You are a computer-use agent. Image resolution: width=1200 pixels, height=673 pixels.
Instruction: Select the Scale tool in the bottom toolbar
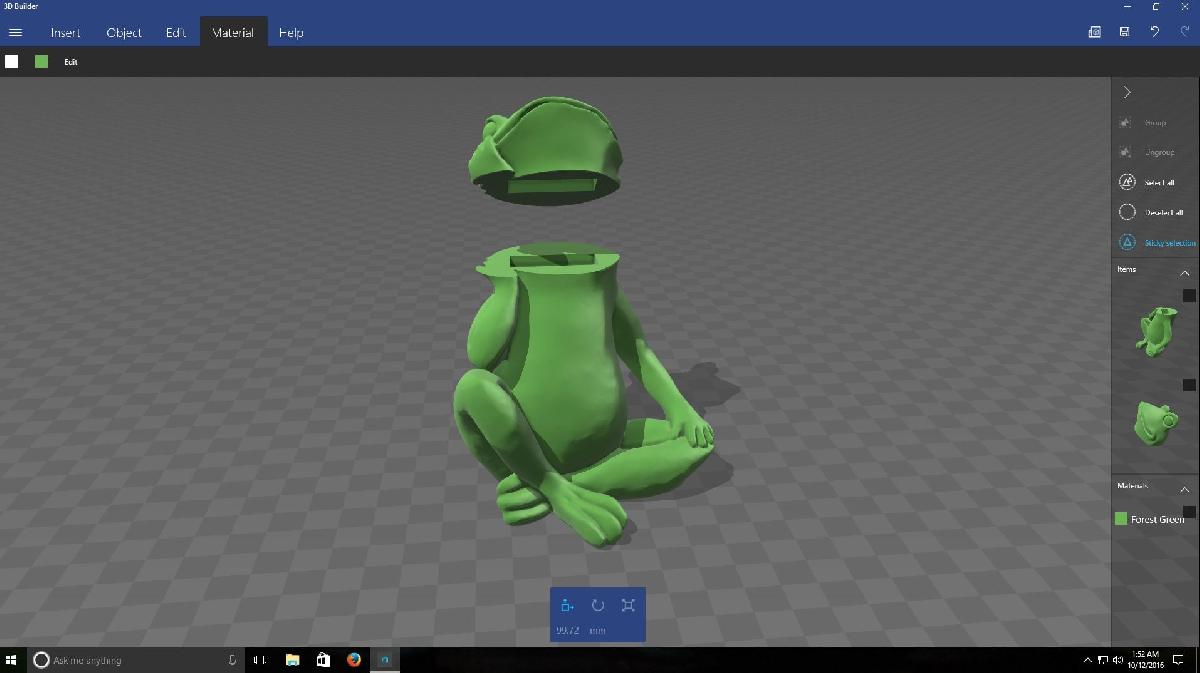coord(628,605)
